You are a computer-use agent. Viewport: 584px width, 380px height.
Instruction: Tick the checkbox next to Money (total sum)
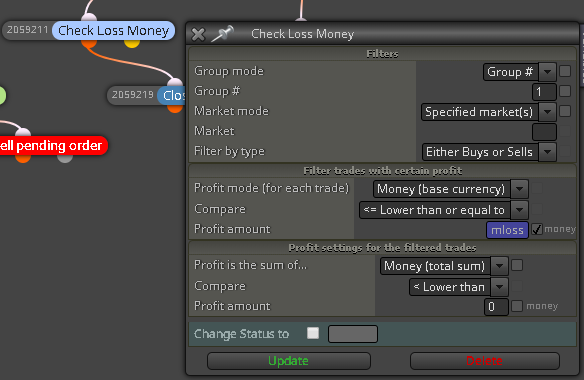517,265
